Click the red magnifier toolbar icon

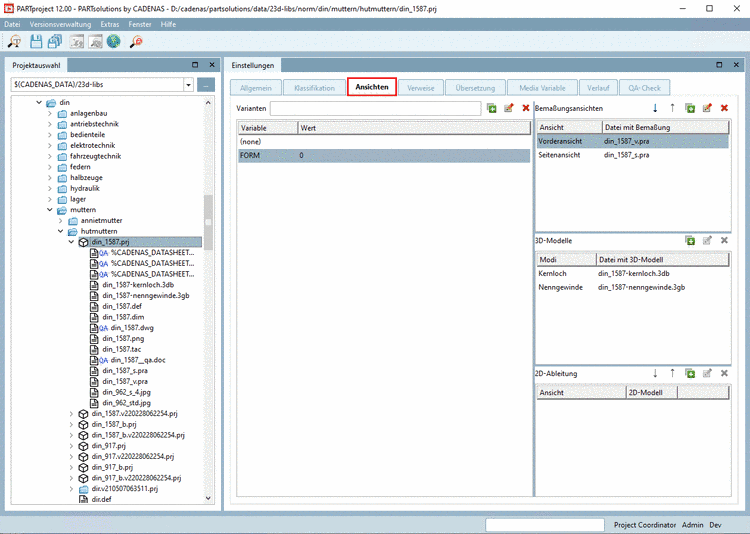136,42
